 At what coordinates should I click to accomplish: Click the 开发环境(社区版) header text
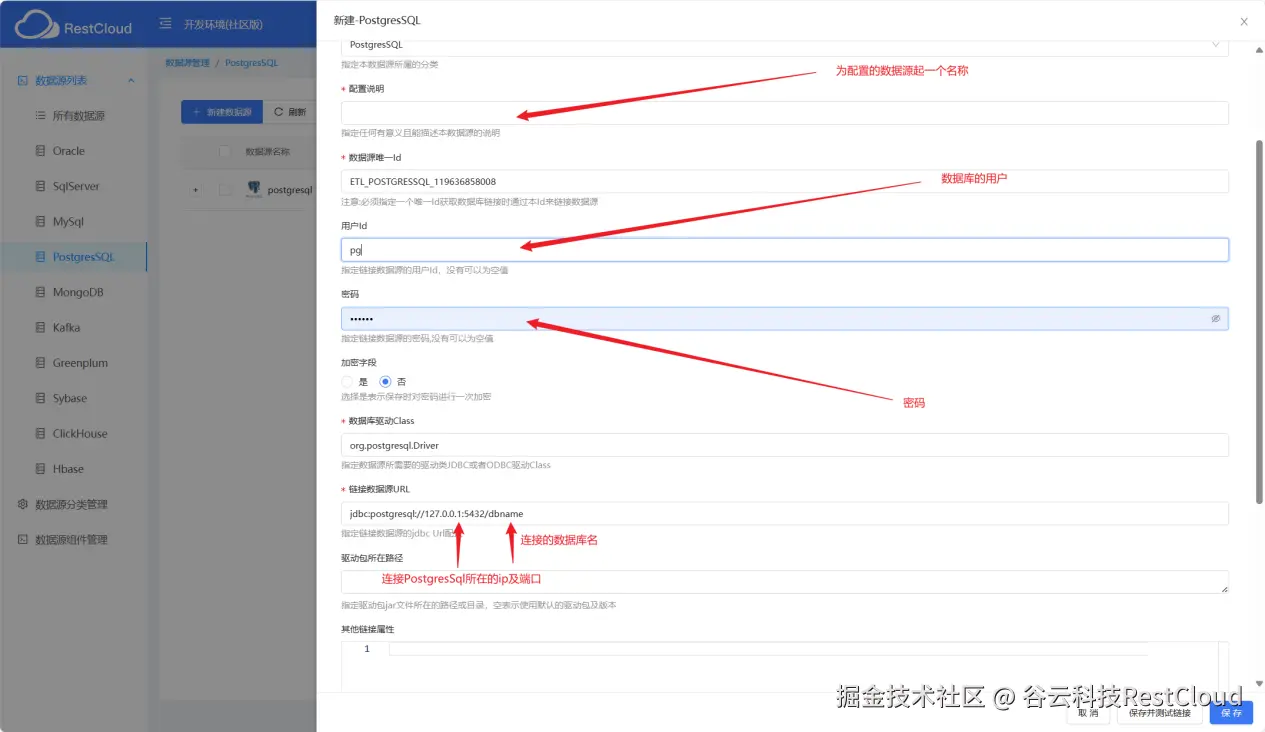225,25
